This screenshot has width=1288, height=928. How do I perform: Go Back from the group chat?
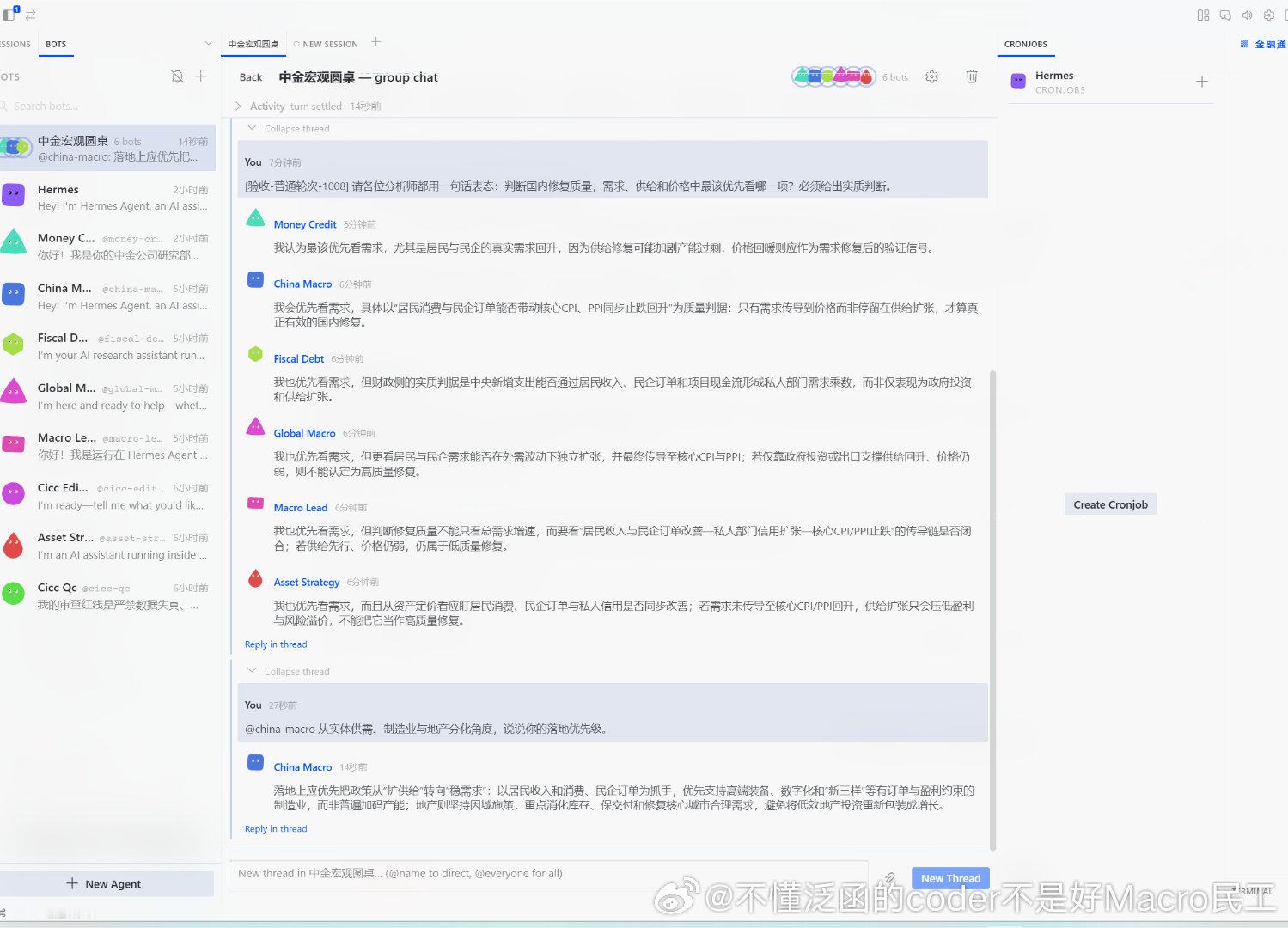pyautogui.click(x=251, y=77)
